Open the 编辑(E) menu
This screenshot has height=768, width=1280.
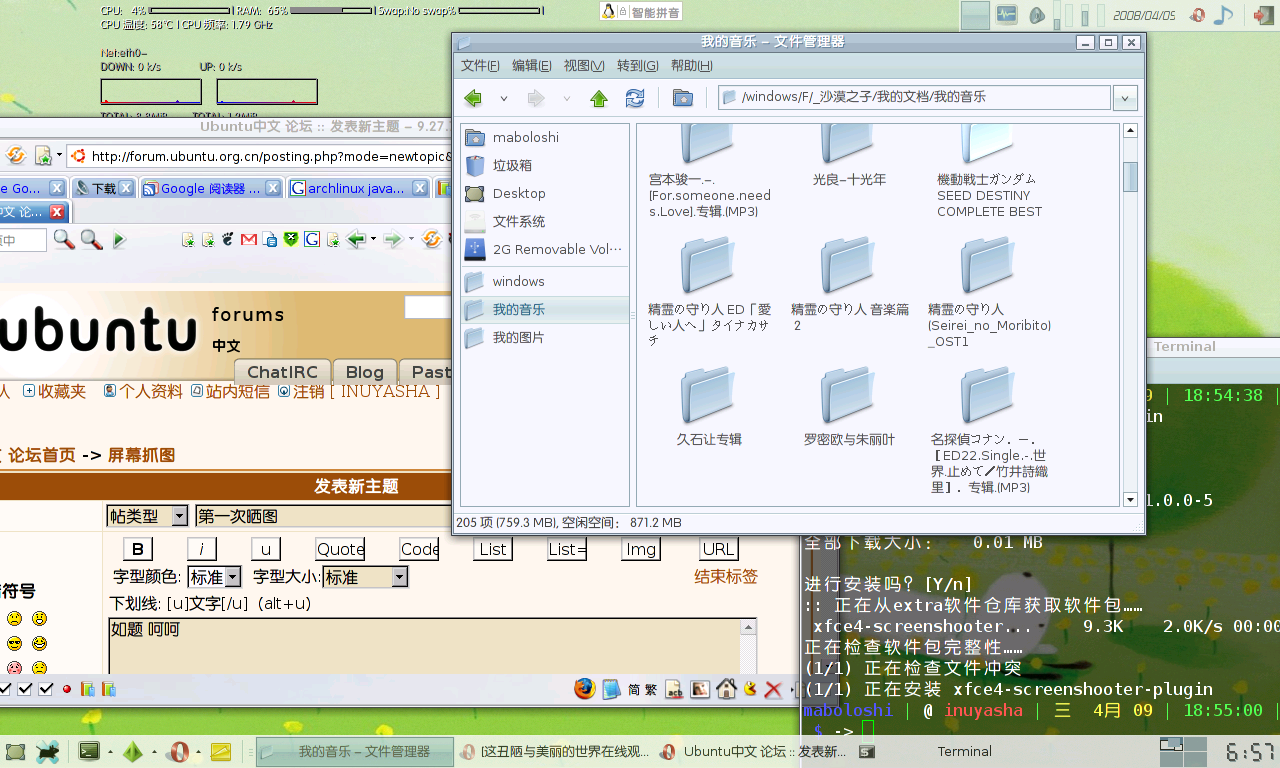pos(532,66)
